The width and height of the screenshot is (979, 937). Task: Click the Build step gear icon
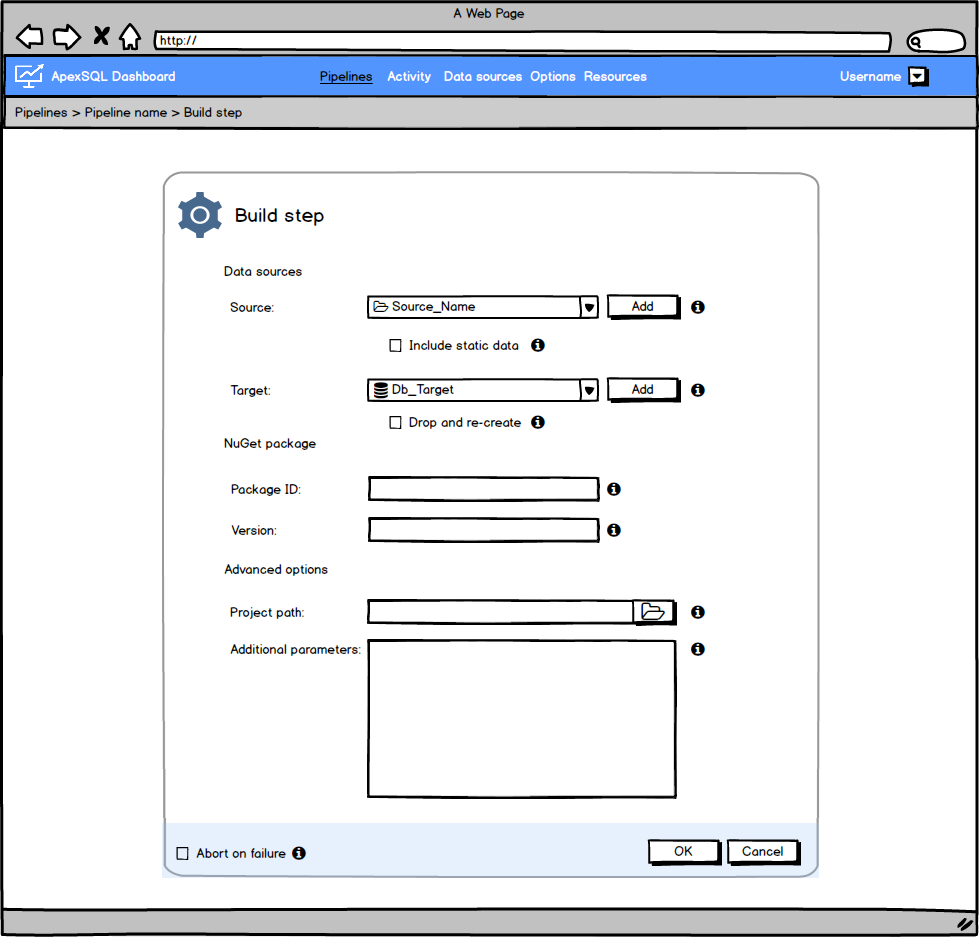pos(199,214)
